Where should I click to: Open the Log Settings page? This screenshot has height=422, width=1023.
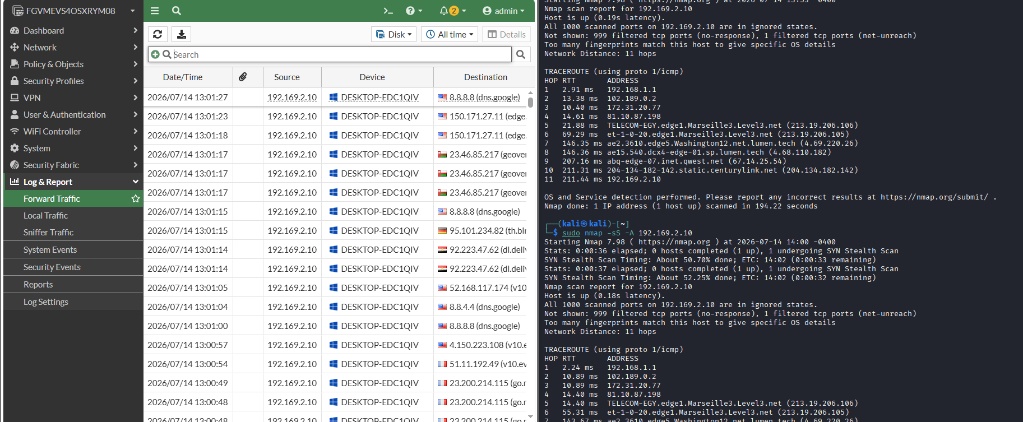click(x=46, y=302)
